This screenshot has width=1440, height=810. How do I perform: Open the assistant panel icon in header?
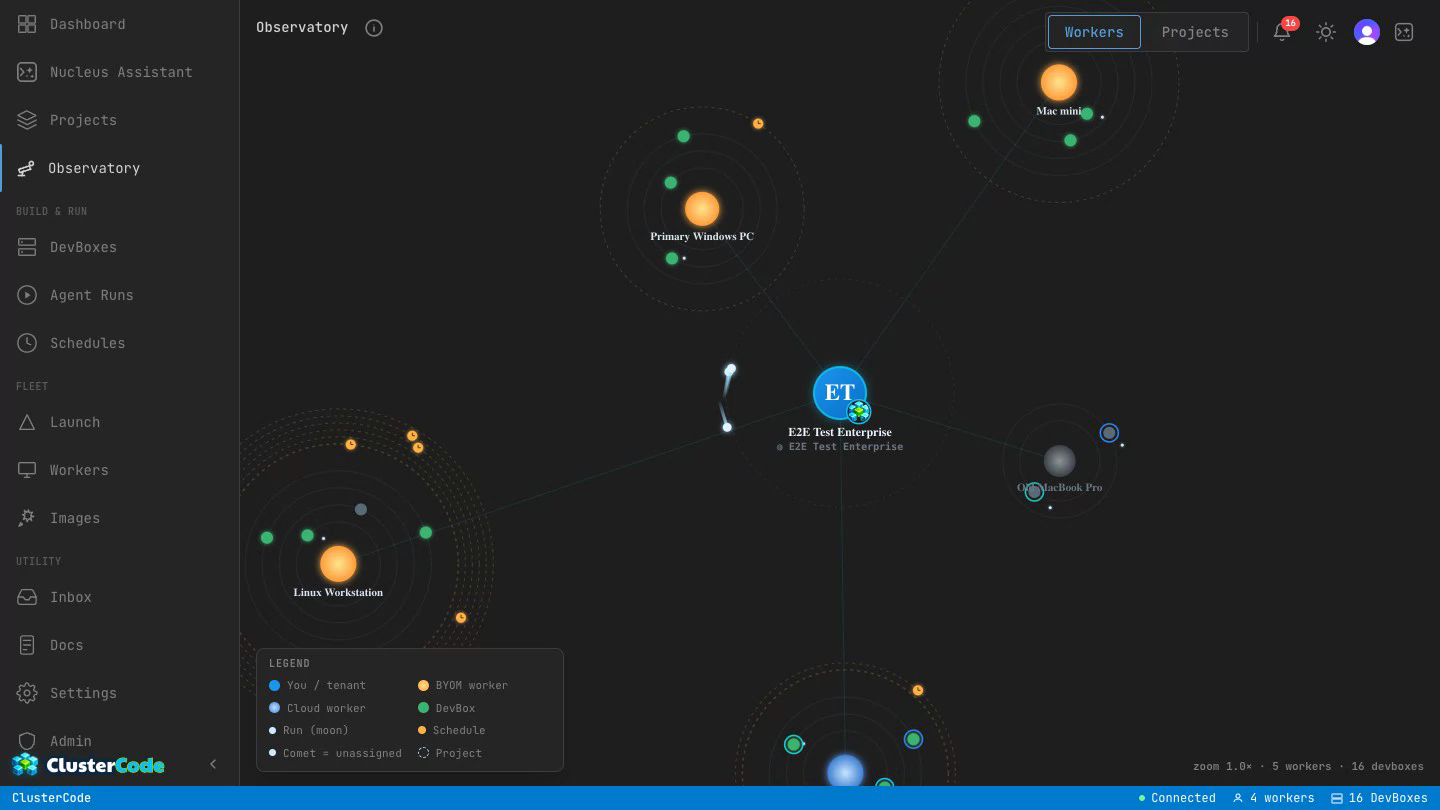1404,32
